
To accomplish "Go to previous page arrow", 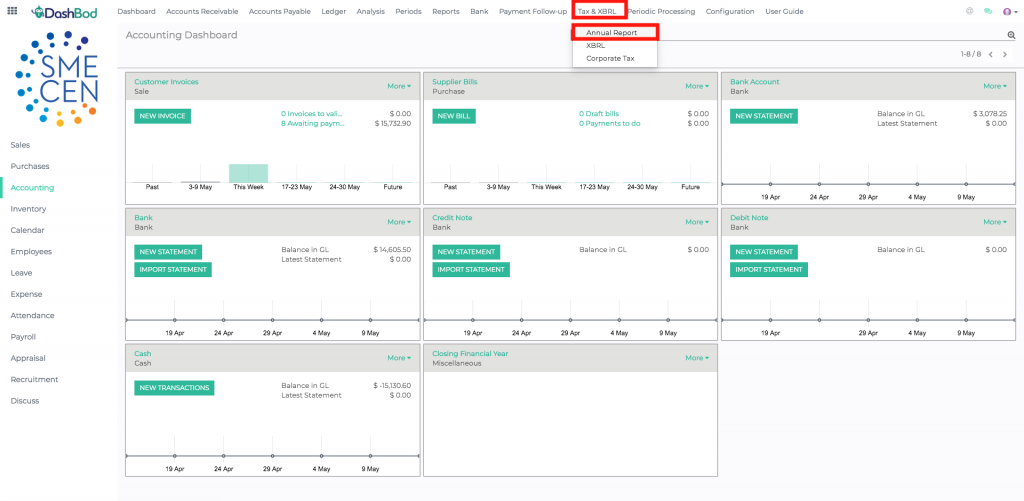I will pyautogui.click(x=991, y=55).
